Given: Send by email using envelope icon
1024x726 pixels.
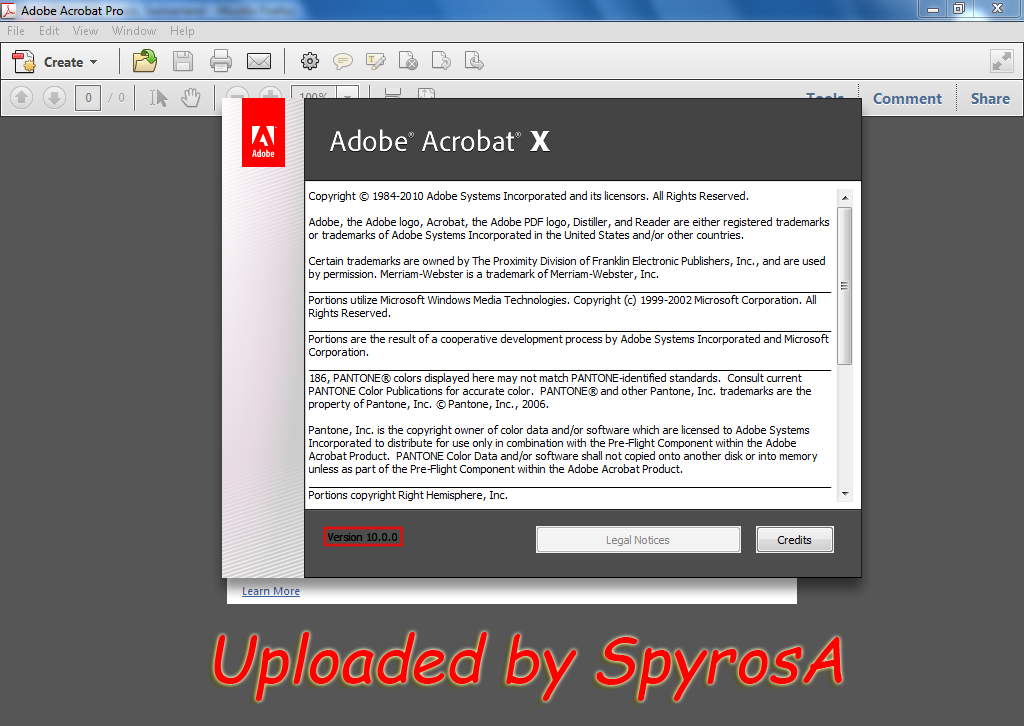Looking at the screenshot, I should coord(259,61).
